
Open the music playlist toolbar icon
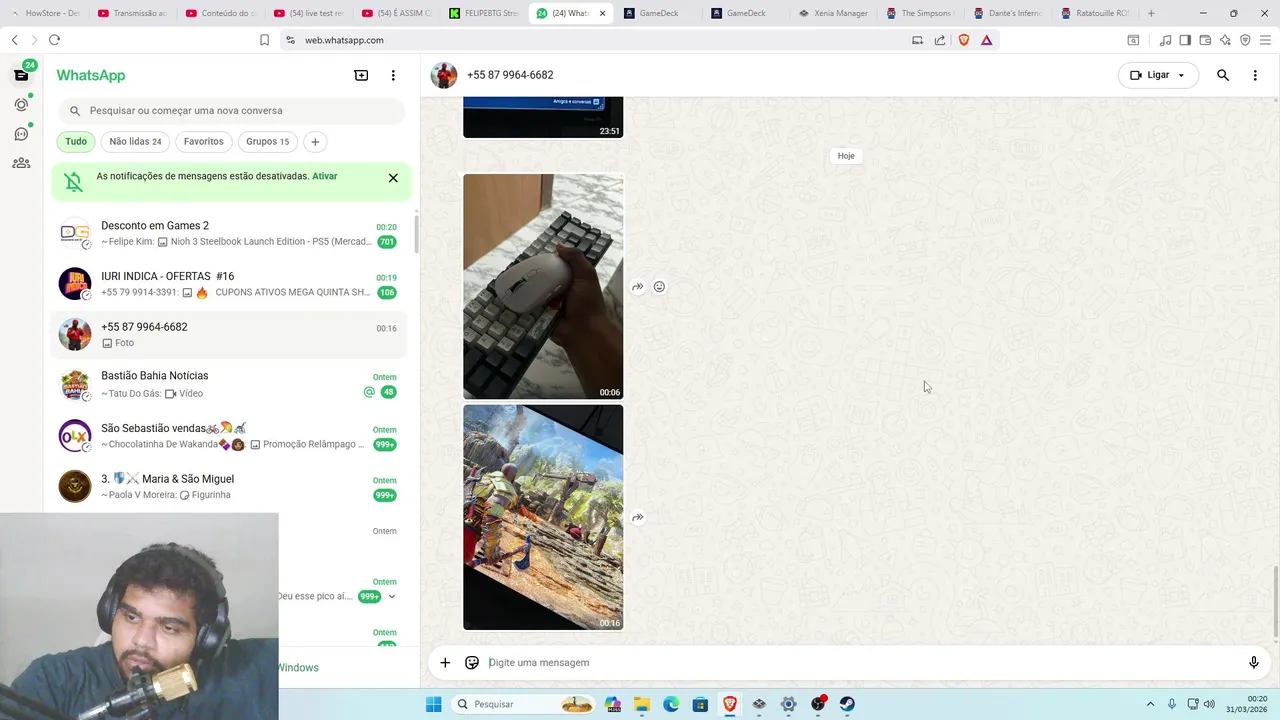pyautogui.click(x=1165, y=40)
